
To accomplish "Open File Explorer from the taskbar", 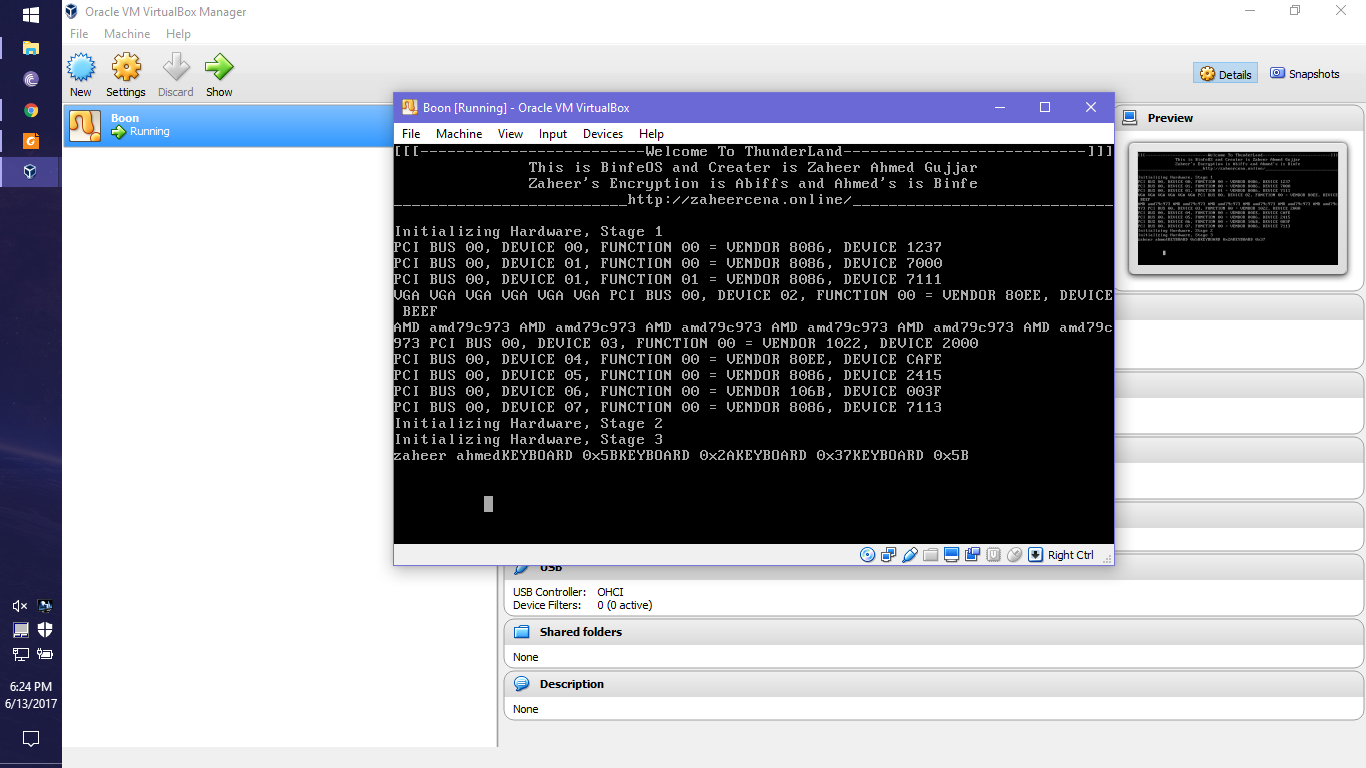I will (30, 47).
